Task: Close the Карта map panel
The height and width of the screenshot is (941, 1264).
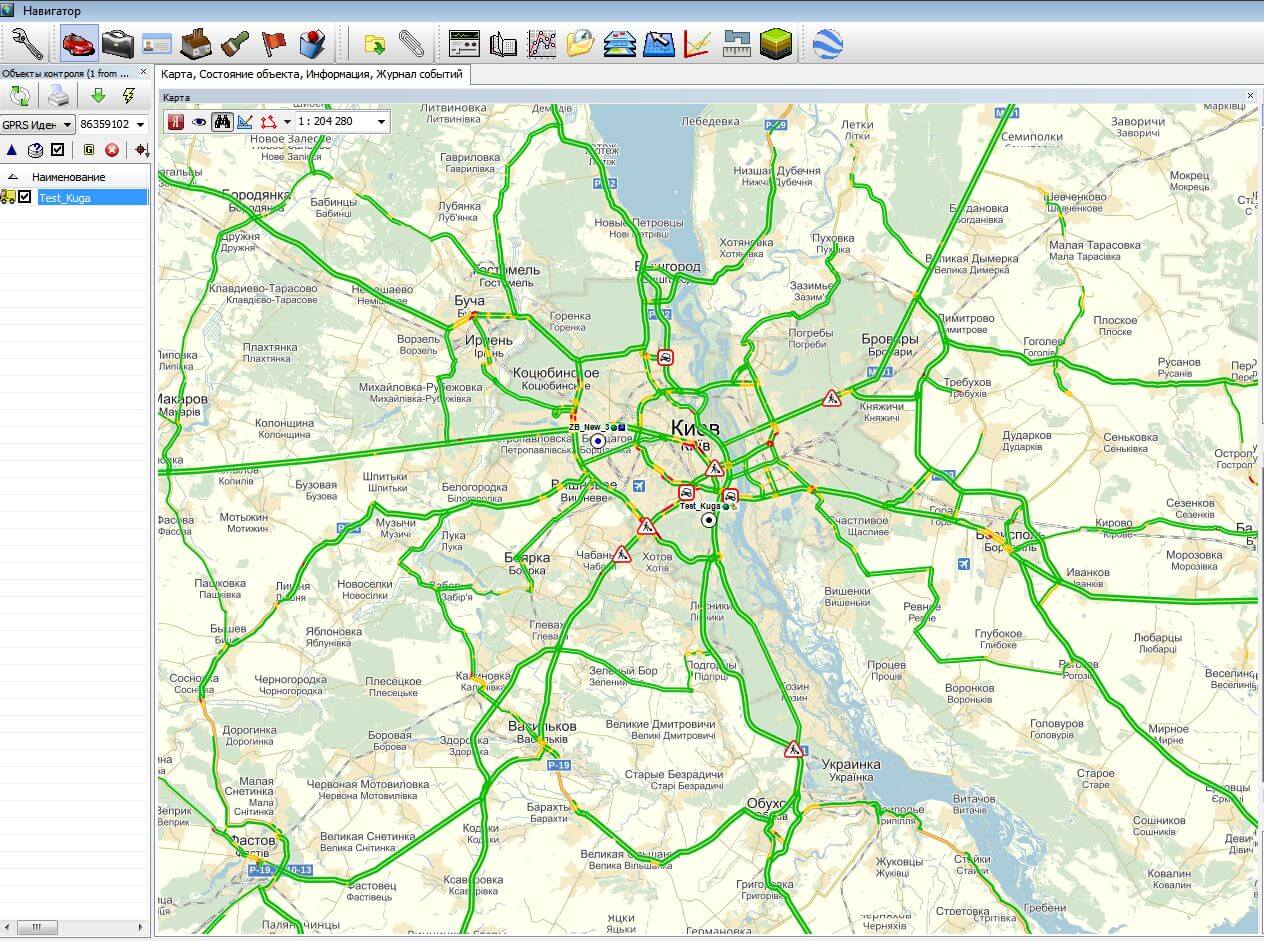Action: click(1250, 96)
